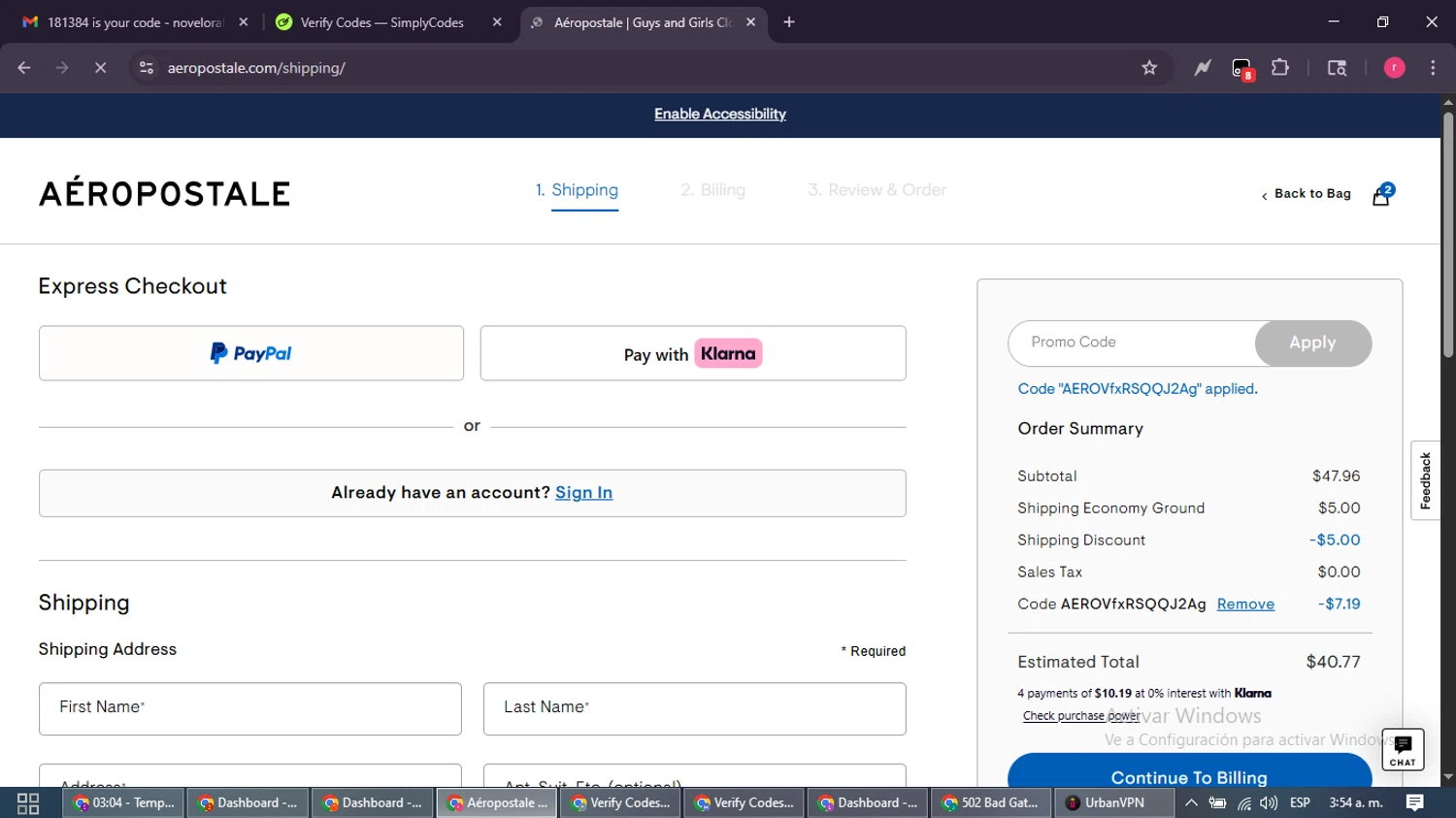Open the Chat widget

[x=1403, y=749]
